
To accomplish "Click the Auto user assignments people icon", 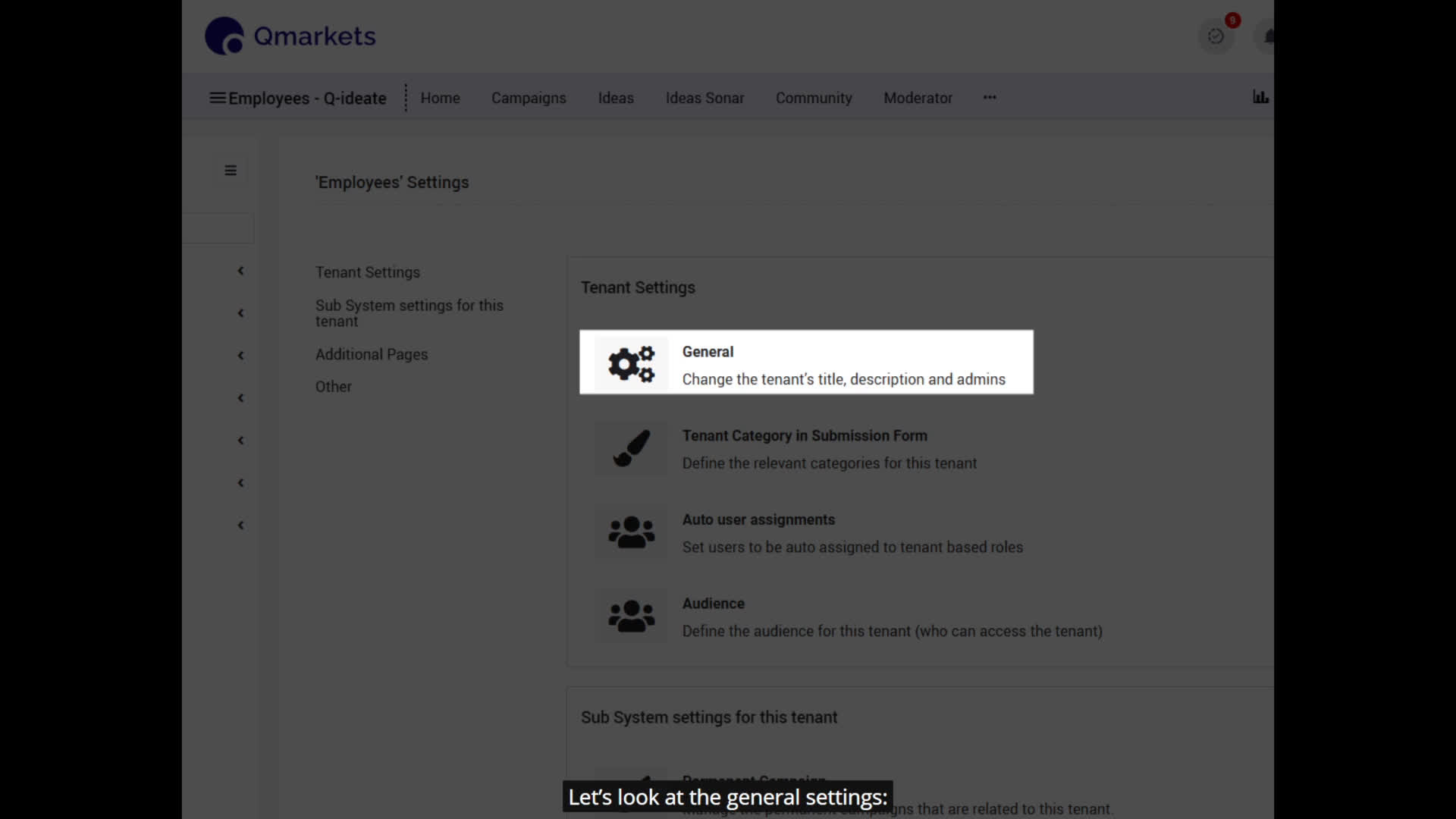I will pos(630,532).
